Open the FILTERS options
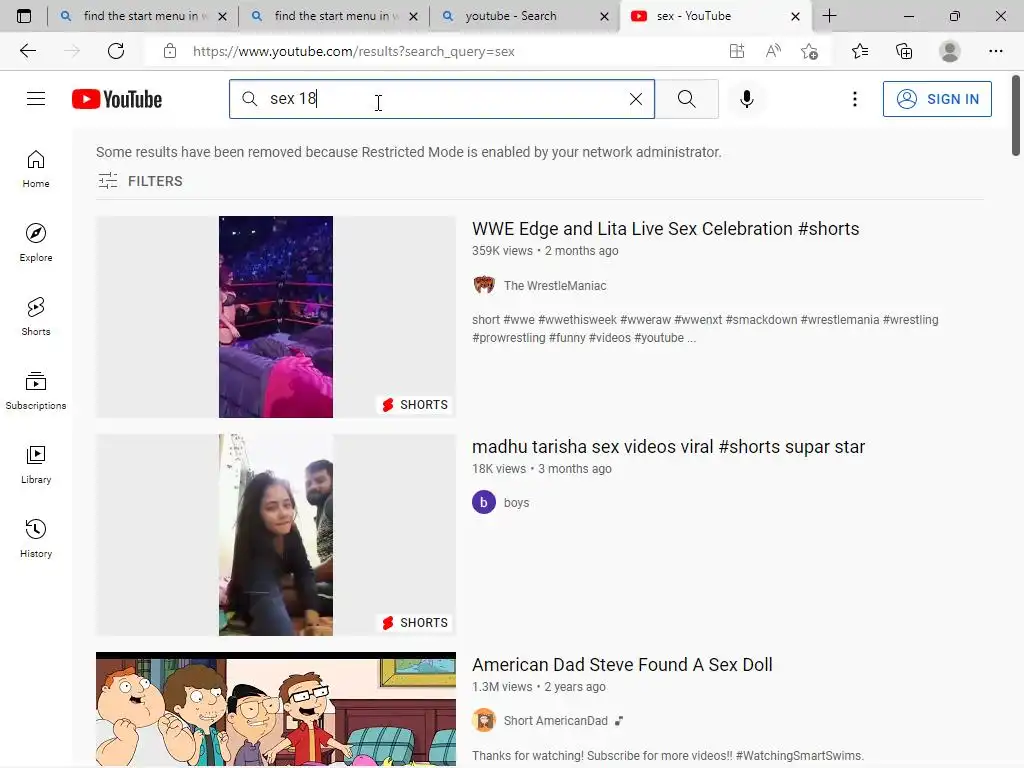1024x768 pixels. pos(140,181)
